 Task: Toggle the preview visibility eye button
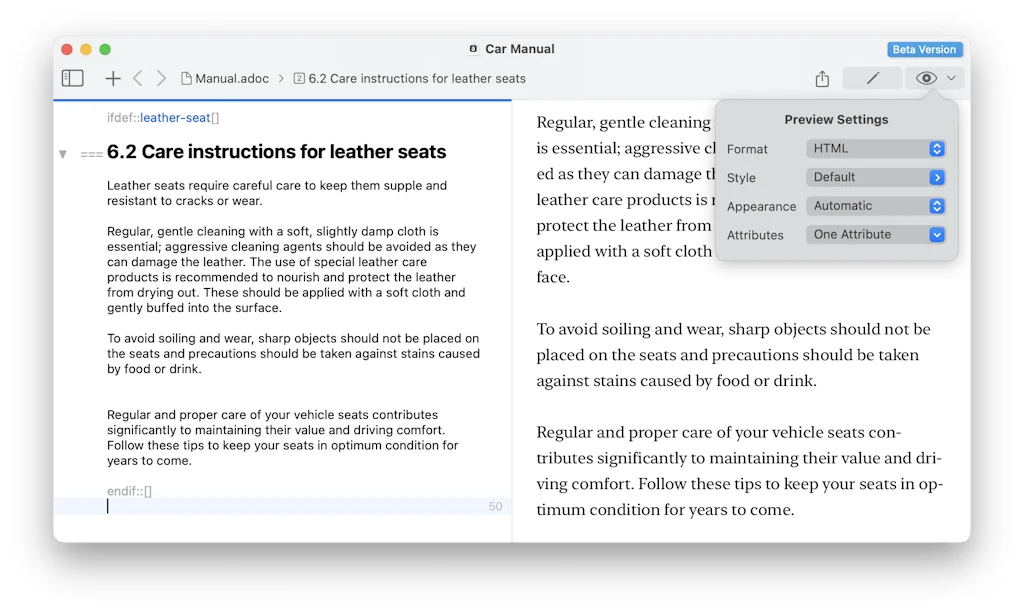[x=925, y=77]
